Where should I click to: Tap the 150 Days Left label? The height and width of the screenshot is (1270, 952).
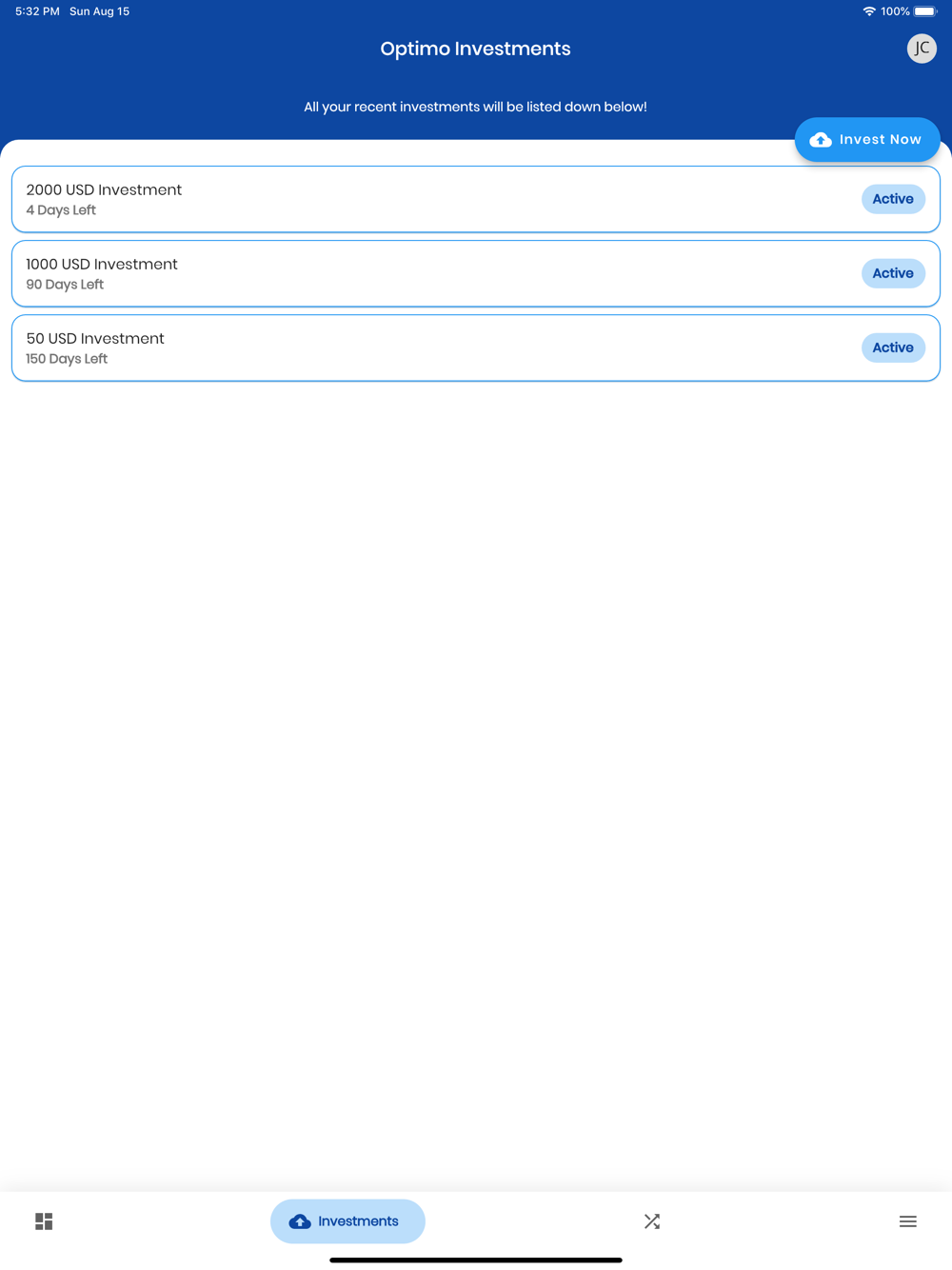[67, 359]
